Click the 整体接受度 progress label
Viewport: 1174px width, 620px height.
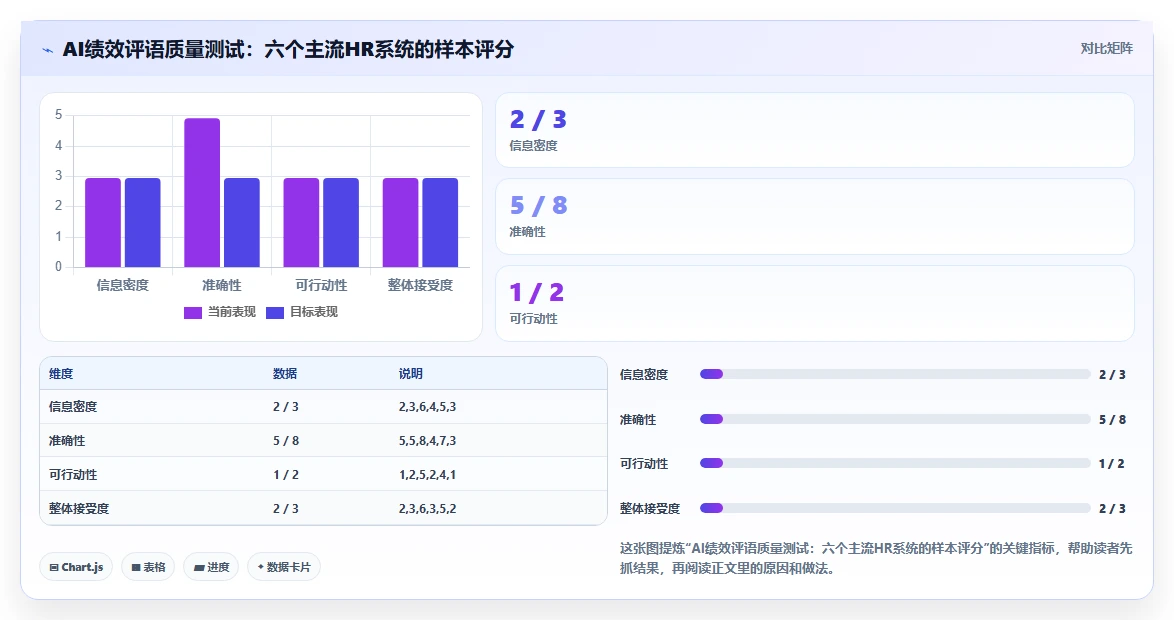pos(650,508)
